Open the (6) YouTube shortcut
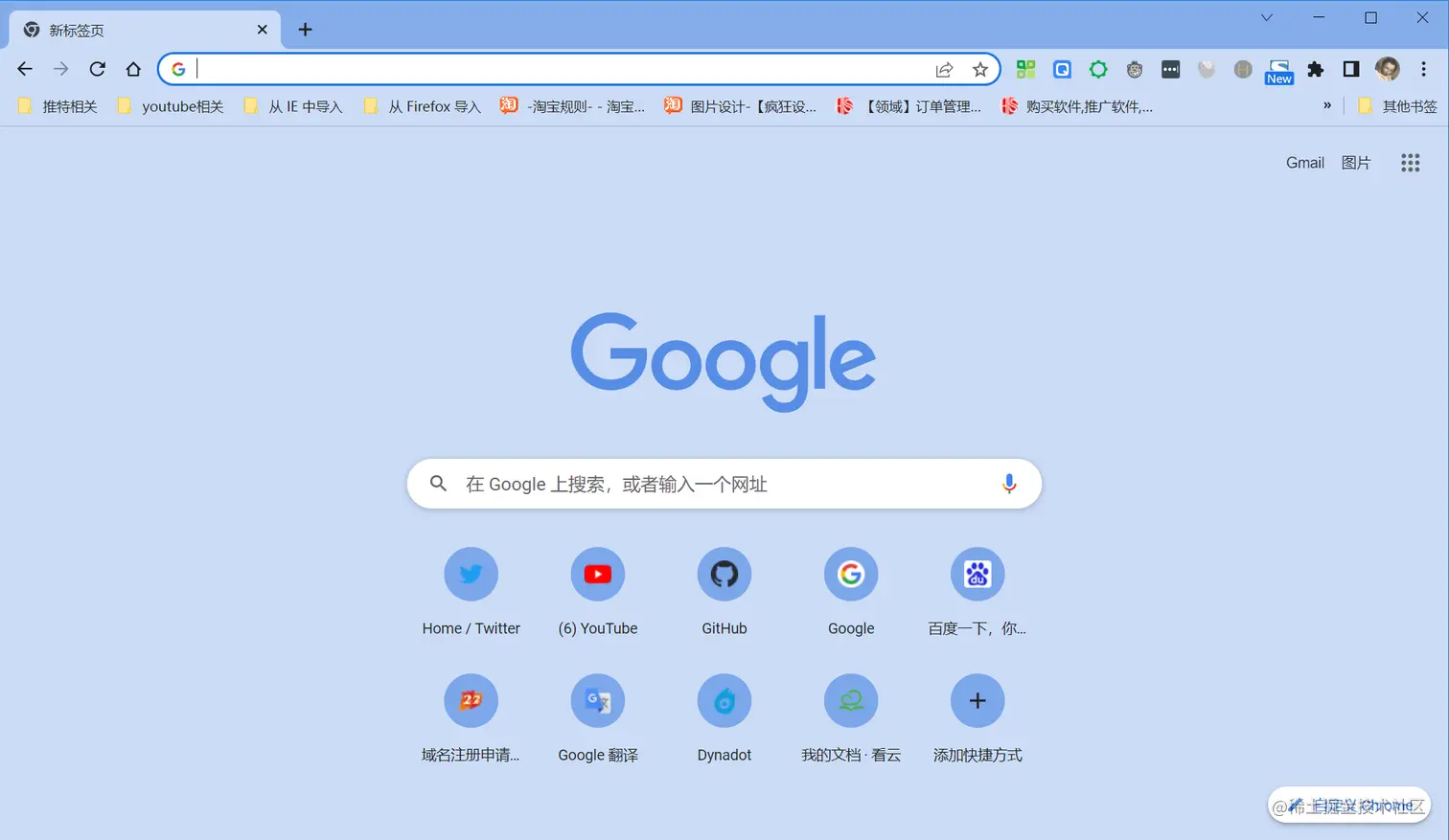This screenshot has width=1449, height=840. 597,592
